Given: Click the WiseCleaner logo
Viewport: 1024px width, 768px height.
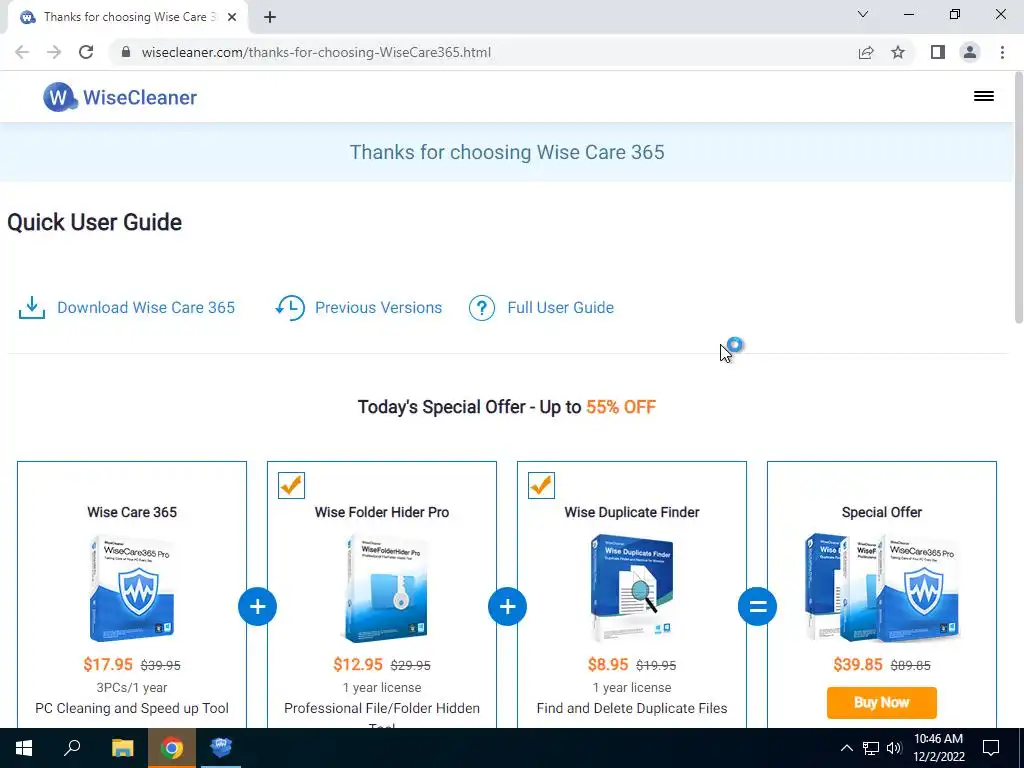Looking at the screenshot, I should 120,97.
